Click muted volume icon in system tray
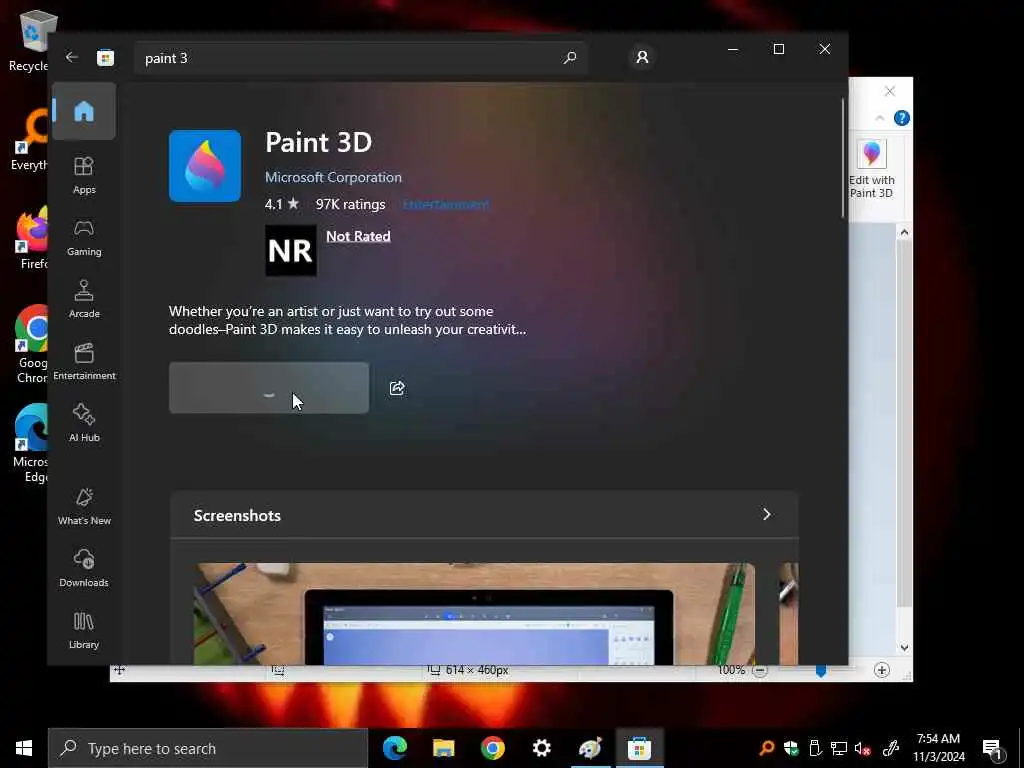The width and height of the screenshot is (1024, 768). [x=863, y=748]
